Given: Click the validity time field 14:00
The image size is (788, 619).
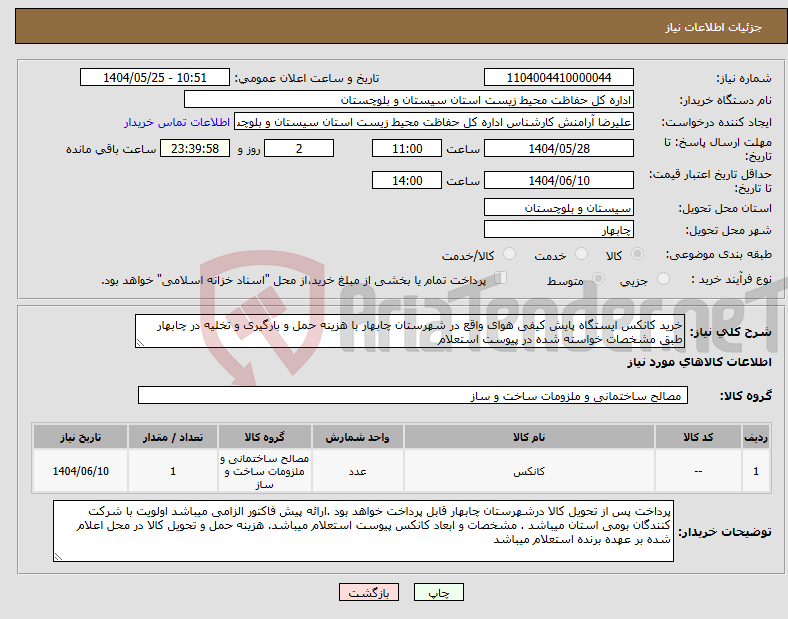Looking at the screenshot, I should click(x=407, y=180).
